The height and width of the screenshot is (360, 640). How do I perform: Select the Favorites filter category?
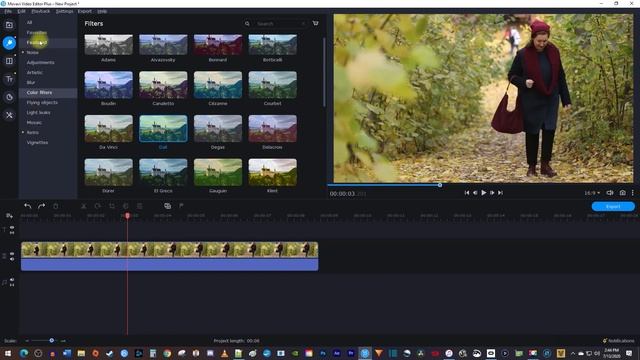[x=37, y=32]
